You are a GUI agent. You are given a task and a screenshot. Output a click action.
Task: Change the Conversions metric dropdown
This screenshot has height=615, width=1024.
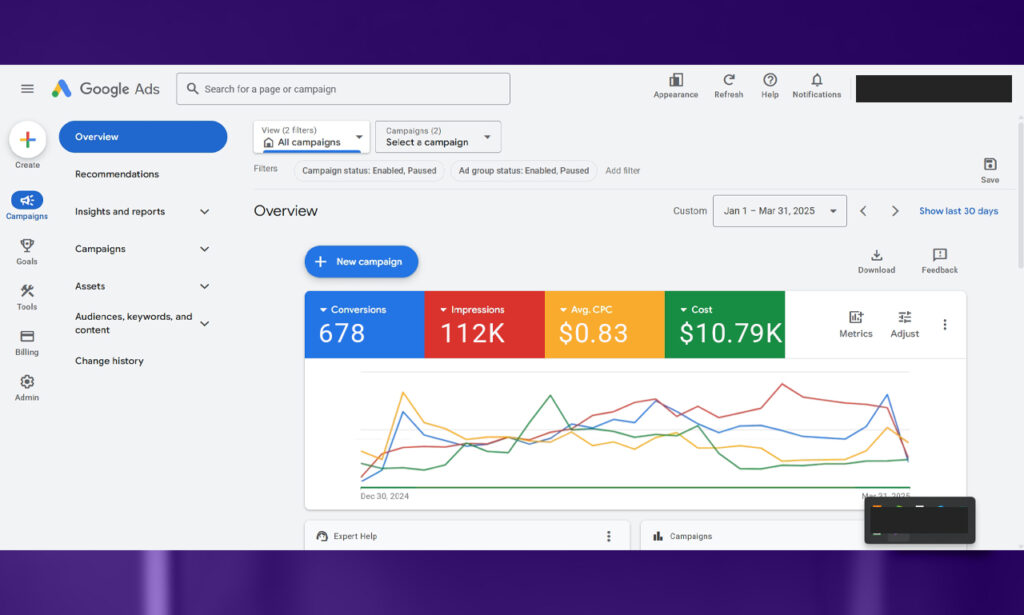click(x=353, y=309)
